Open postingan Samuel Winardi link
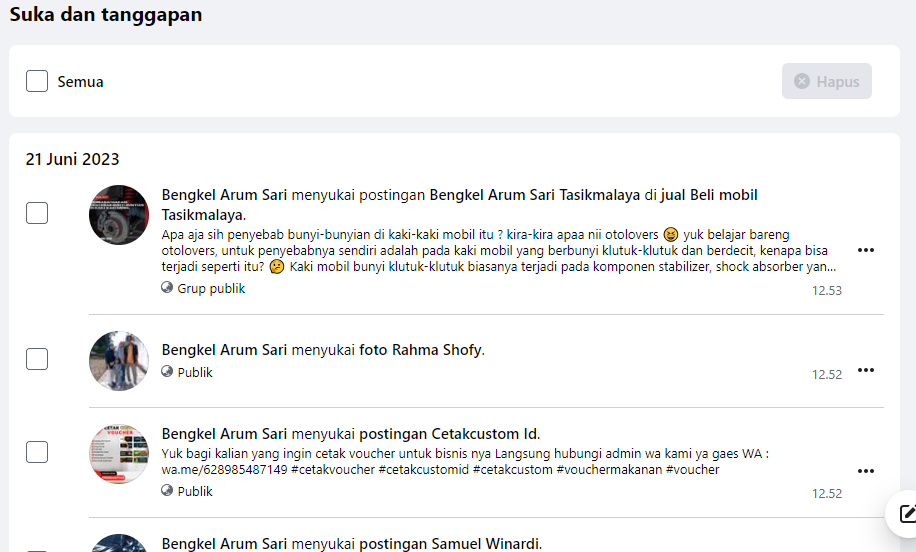The image size is (916, 552). [450, 544]
